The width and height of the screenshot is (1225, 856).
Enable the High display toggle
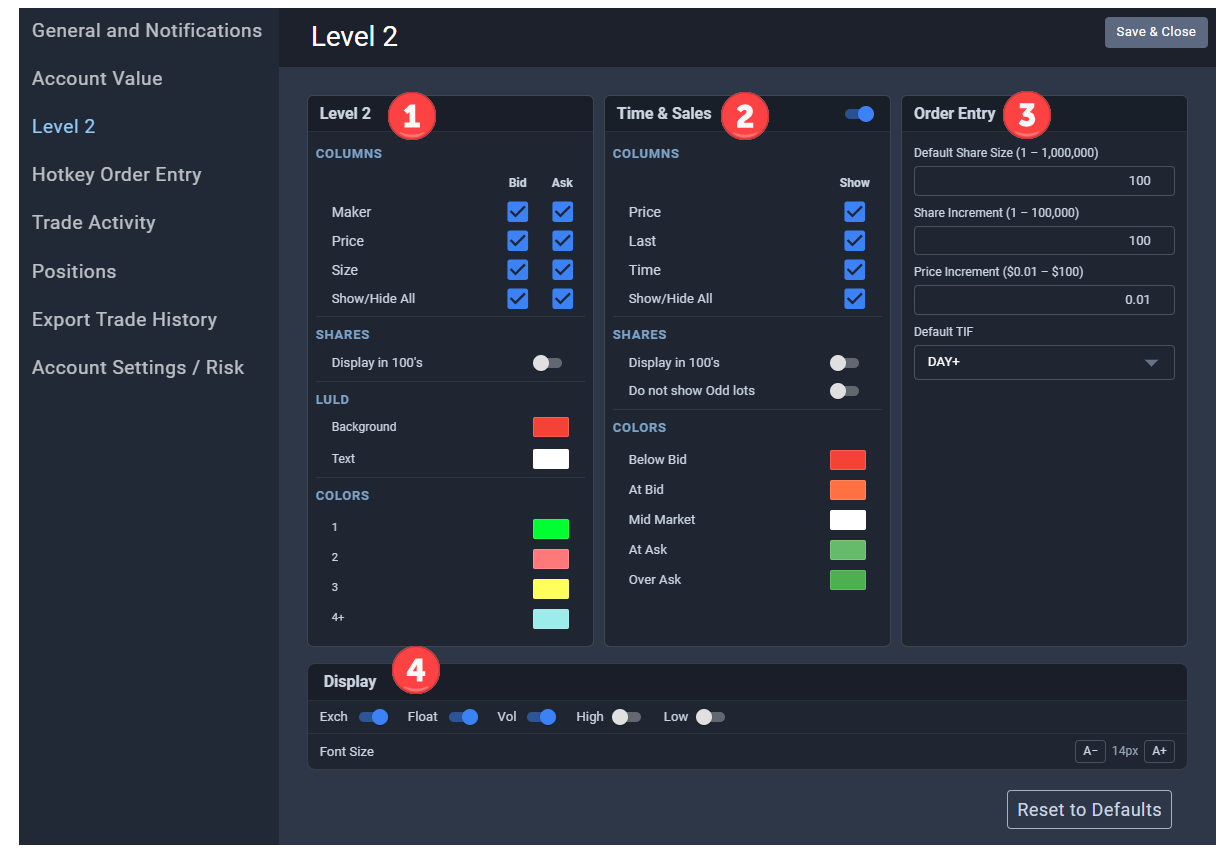click(626, 717)
